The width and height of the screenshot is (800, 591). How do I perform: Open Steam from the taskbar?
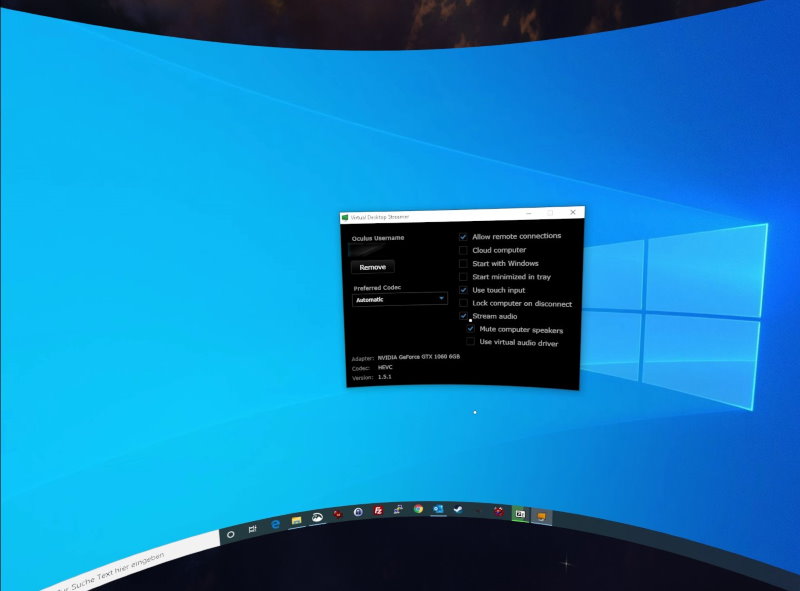coord(458,509)
